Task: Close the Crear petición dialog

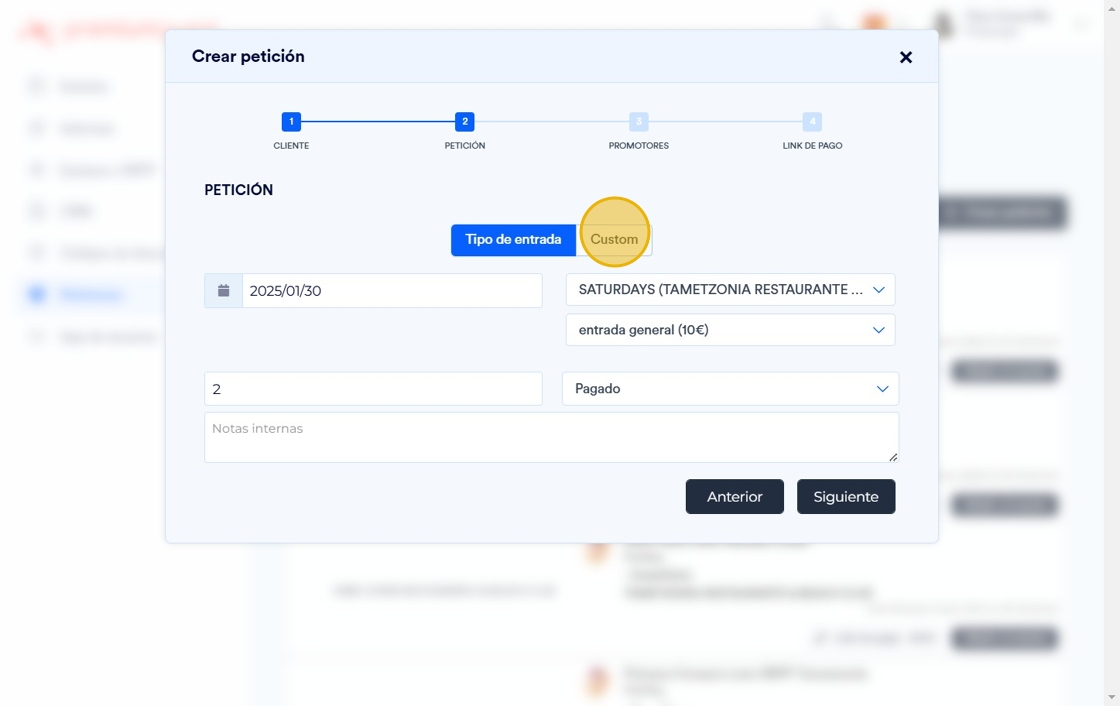Action: point(906,57)
